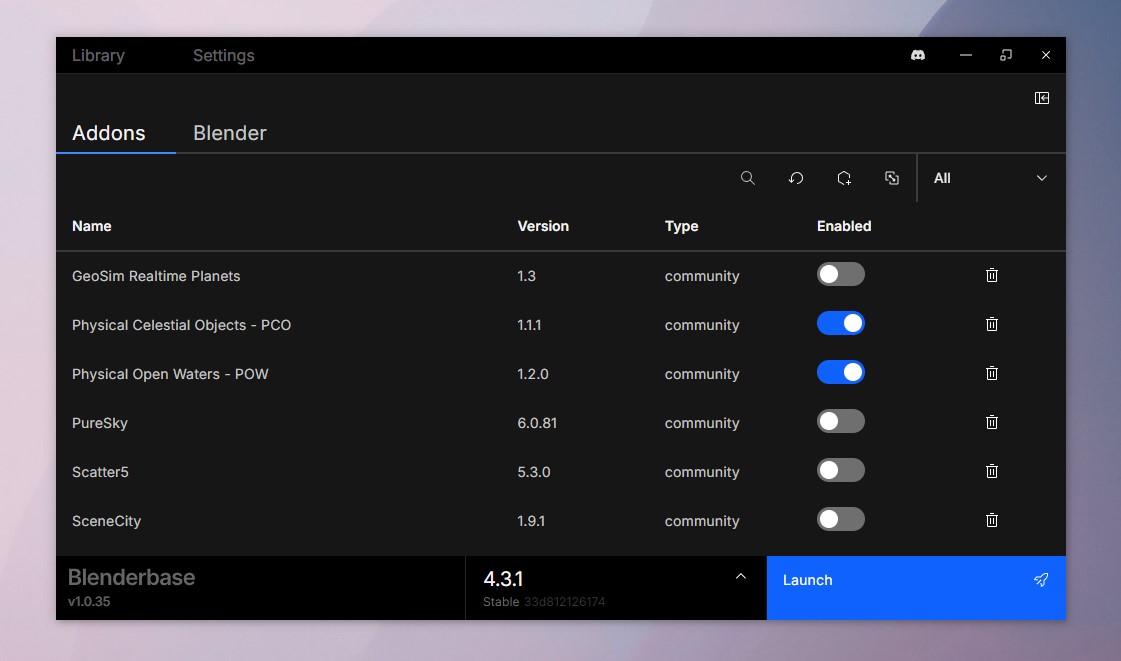Click Scatter5 version 5.3.0
The height and width of the screenshot is (661, 1121).
tap(533, 472)
